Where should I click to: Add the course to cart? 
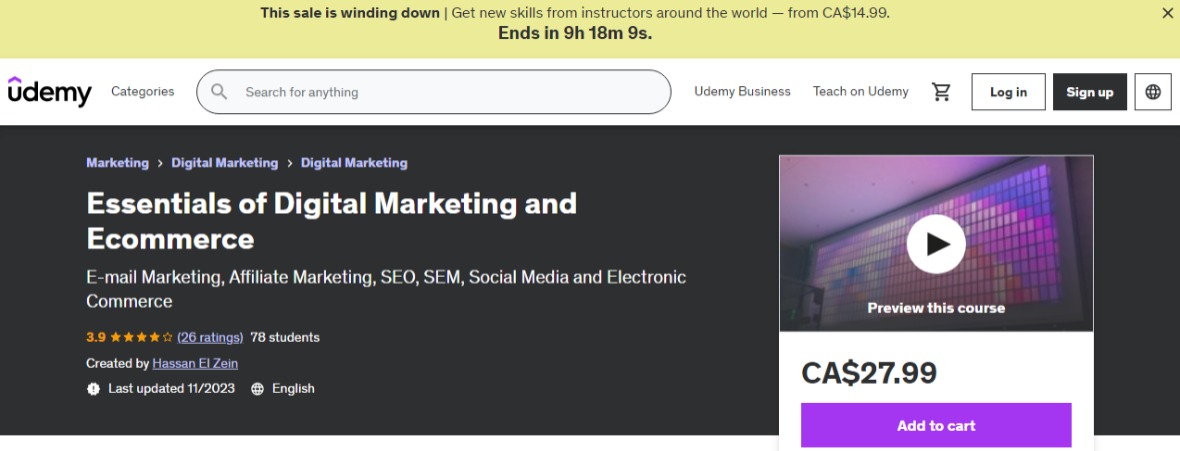[936, 425]
